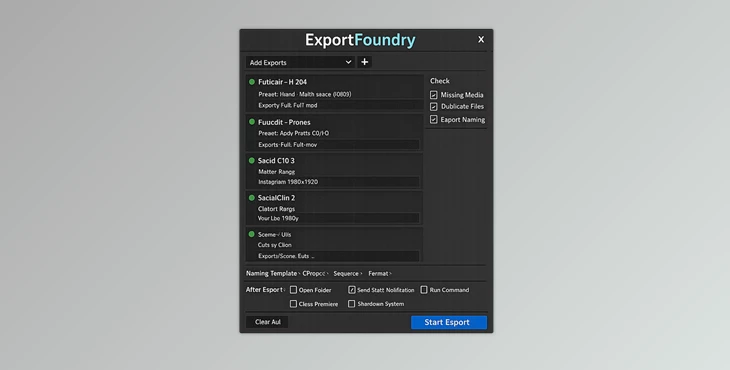Toggle the Dublicate Files checkbox
Viewport: 730px width, 370px height.
[433, 107]
